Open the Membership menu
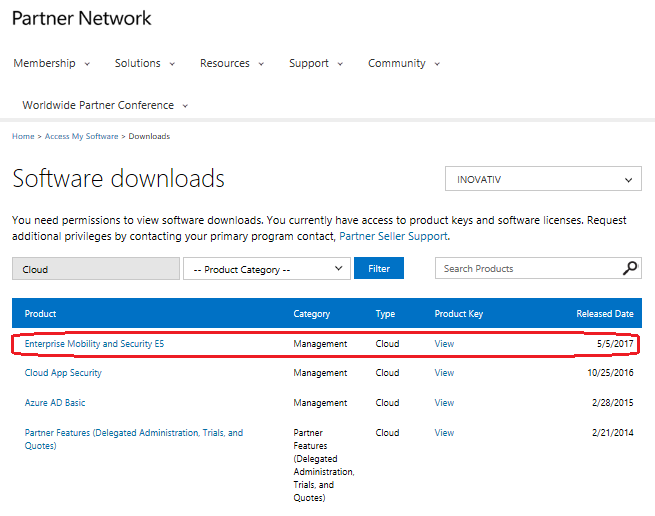 (x=51, y=63)
